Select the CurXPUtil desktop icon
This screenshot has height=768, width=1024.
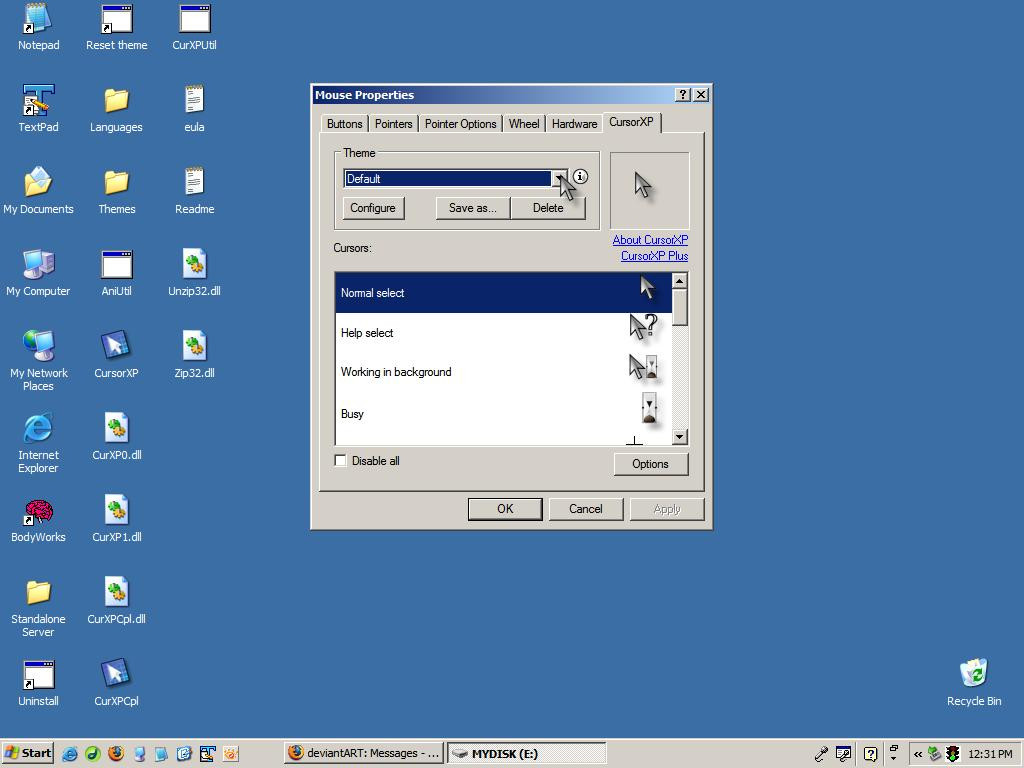pos(194,26)
